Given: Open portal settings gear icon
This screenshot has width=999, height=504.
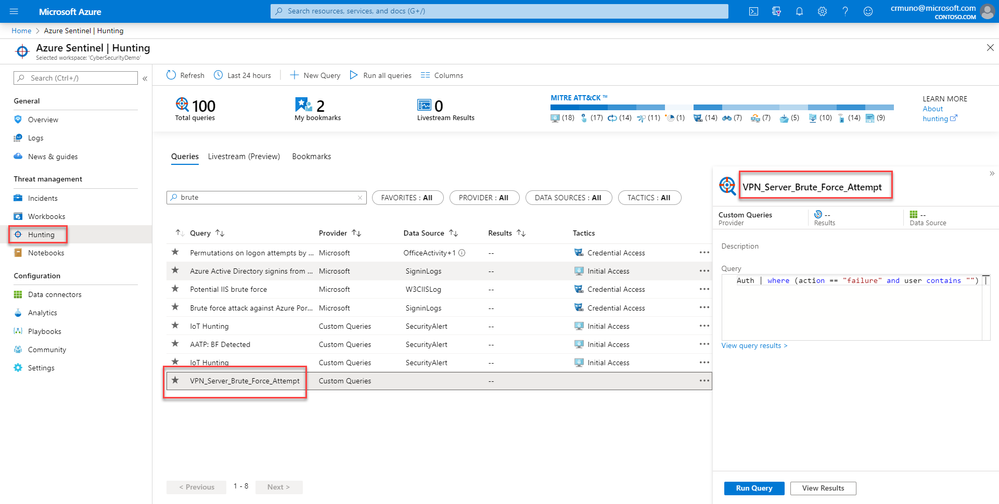Looking at the screenshot, I should tap(823, 11).
